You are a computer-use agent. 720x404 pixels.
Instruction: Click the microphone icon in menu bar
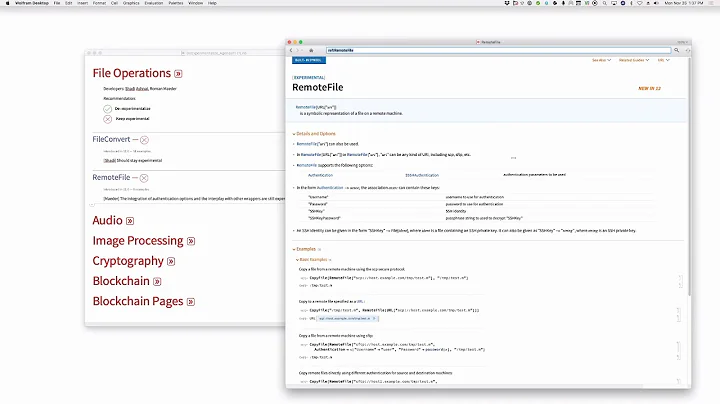tap(563, 3)
